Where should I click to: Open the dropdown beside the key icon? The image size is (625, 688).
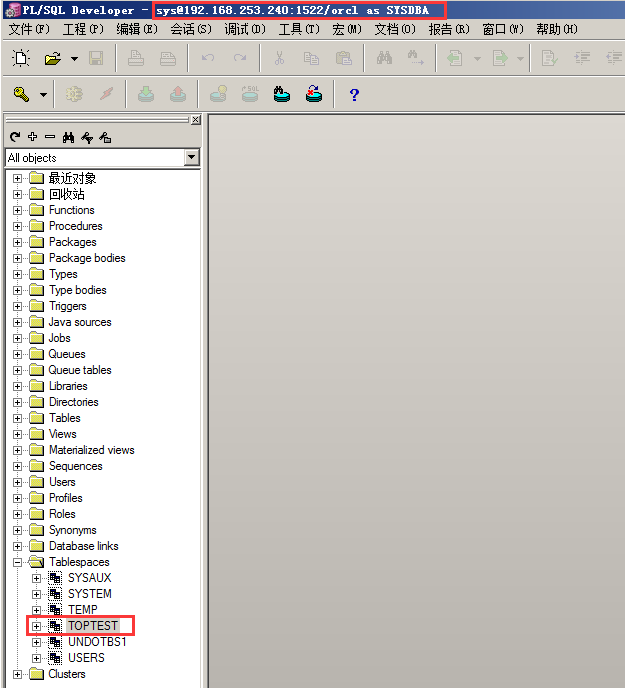(x=43, y=94)
